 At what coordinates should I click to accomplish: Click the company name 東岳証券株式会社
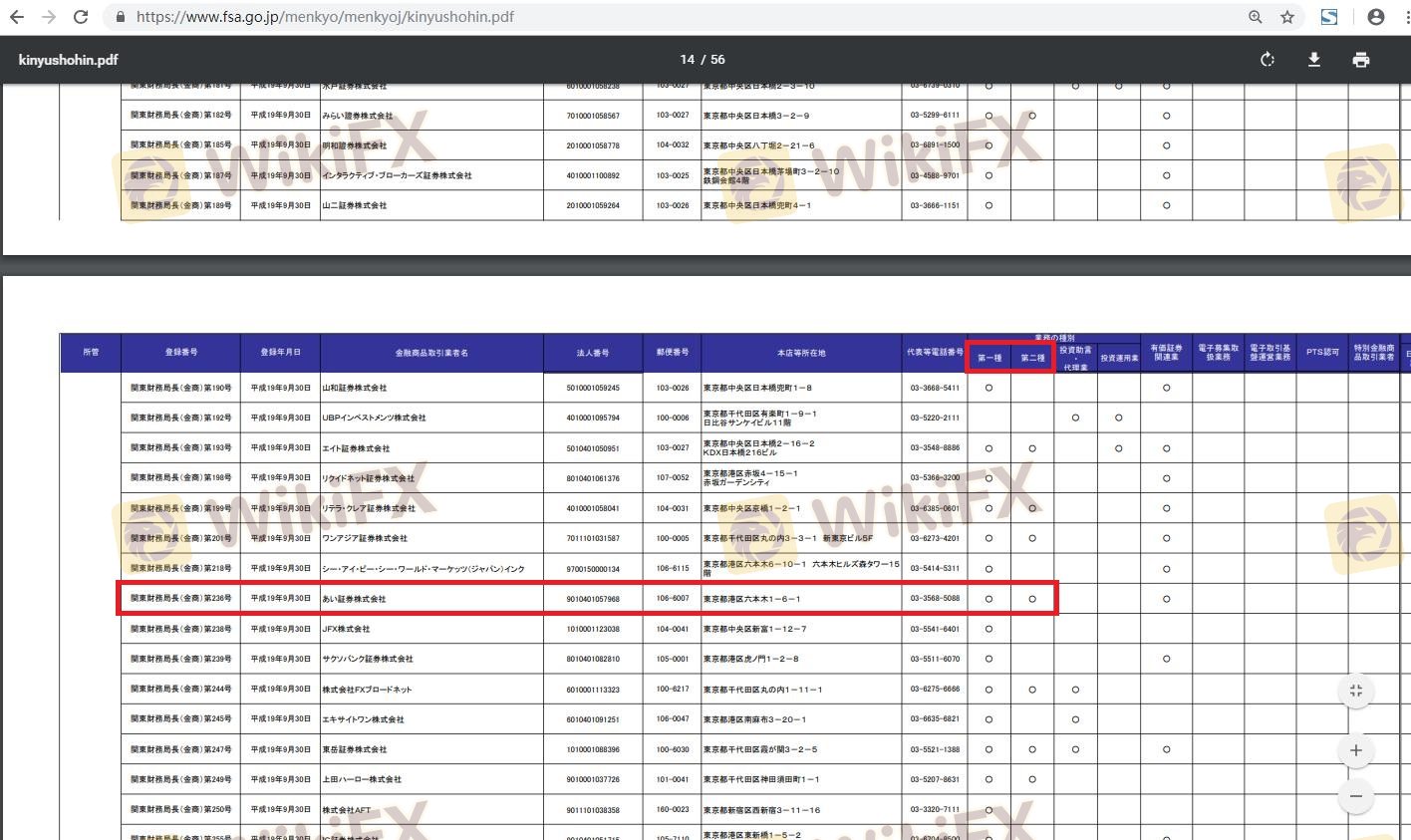click(355, 749)
